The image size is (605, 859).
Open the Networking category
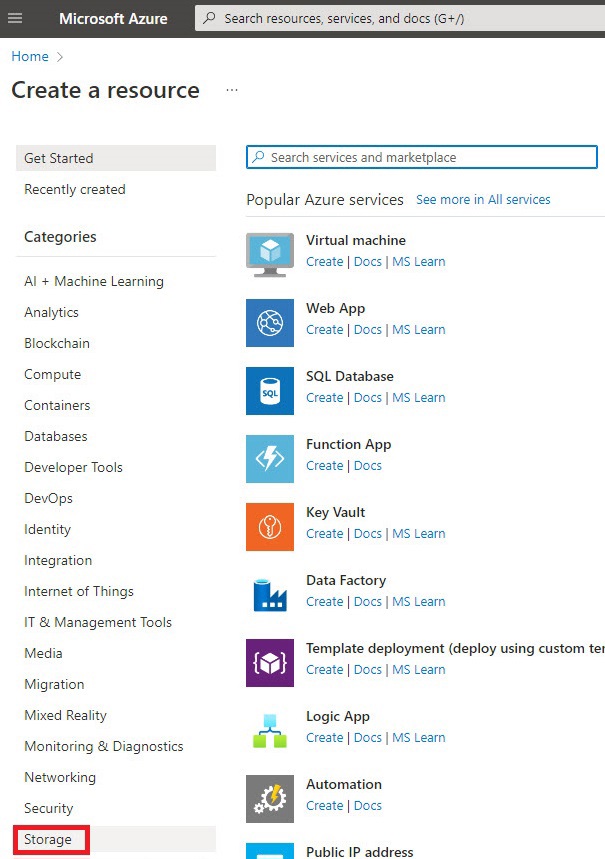pos(60,777)
